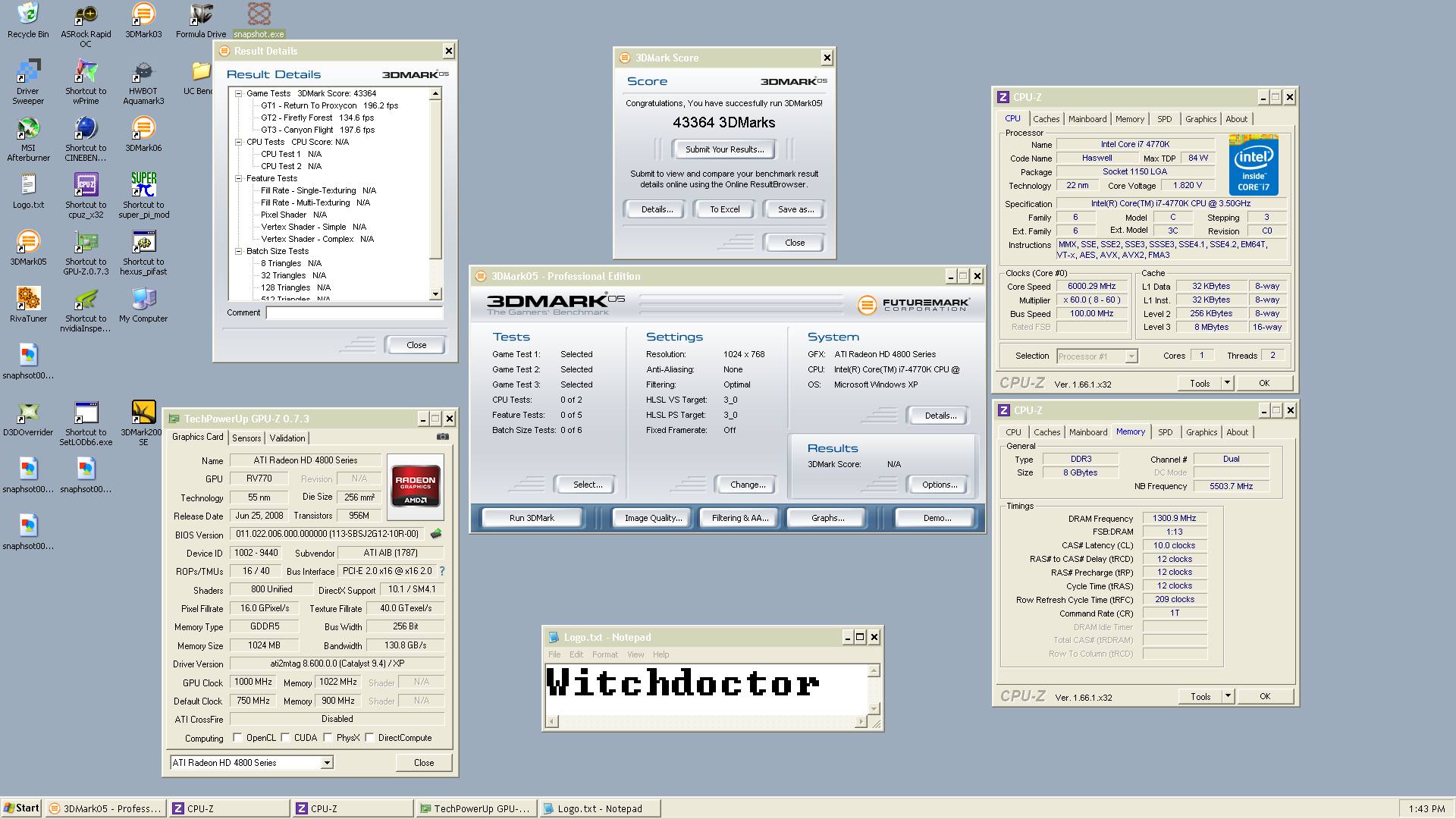Screen dimensions: 1456x819
Task: Click the Run 3DMark button
Action: (532, 518)
